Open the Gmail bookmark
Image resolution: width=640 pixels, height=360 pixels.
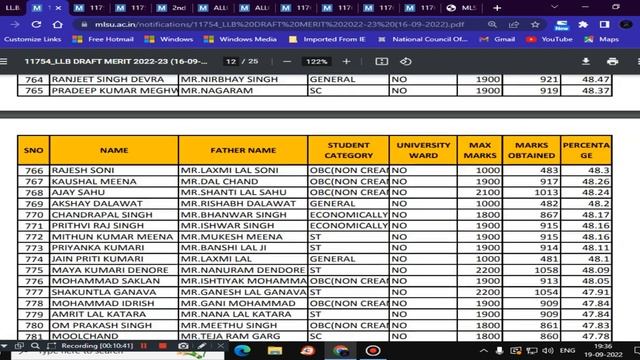point(497,39)
